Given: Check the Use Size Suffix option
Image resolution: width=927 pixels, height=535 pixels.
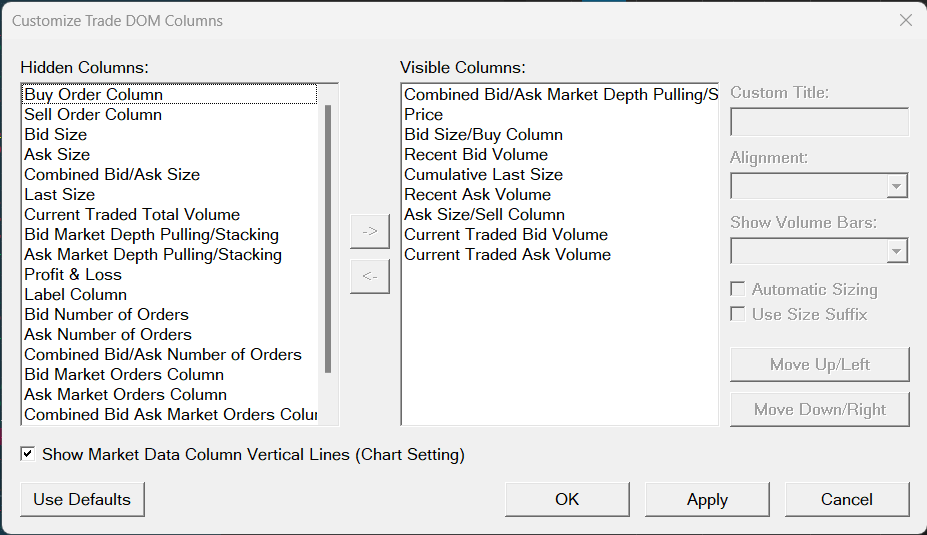Looking at the screenshot, I should tap(738, 314).
